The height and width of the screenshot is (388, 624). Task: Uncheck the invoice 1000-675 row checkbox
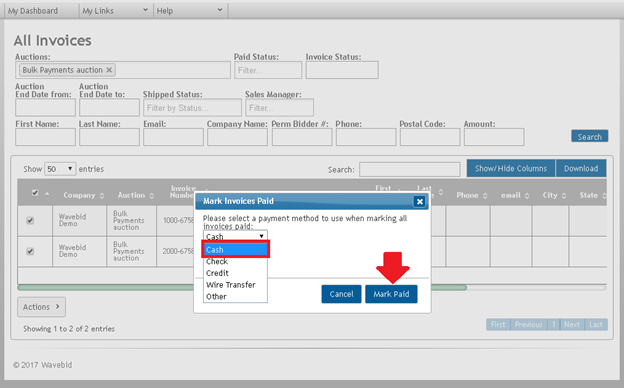30,220
